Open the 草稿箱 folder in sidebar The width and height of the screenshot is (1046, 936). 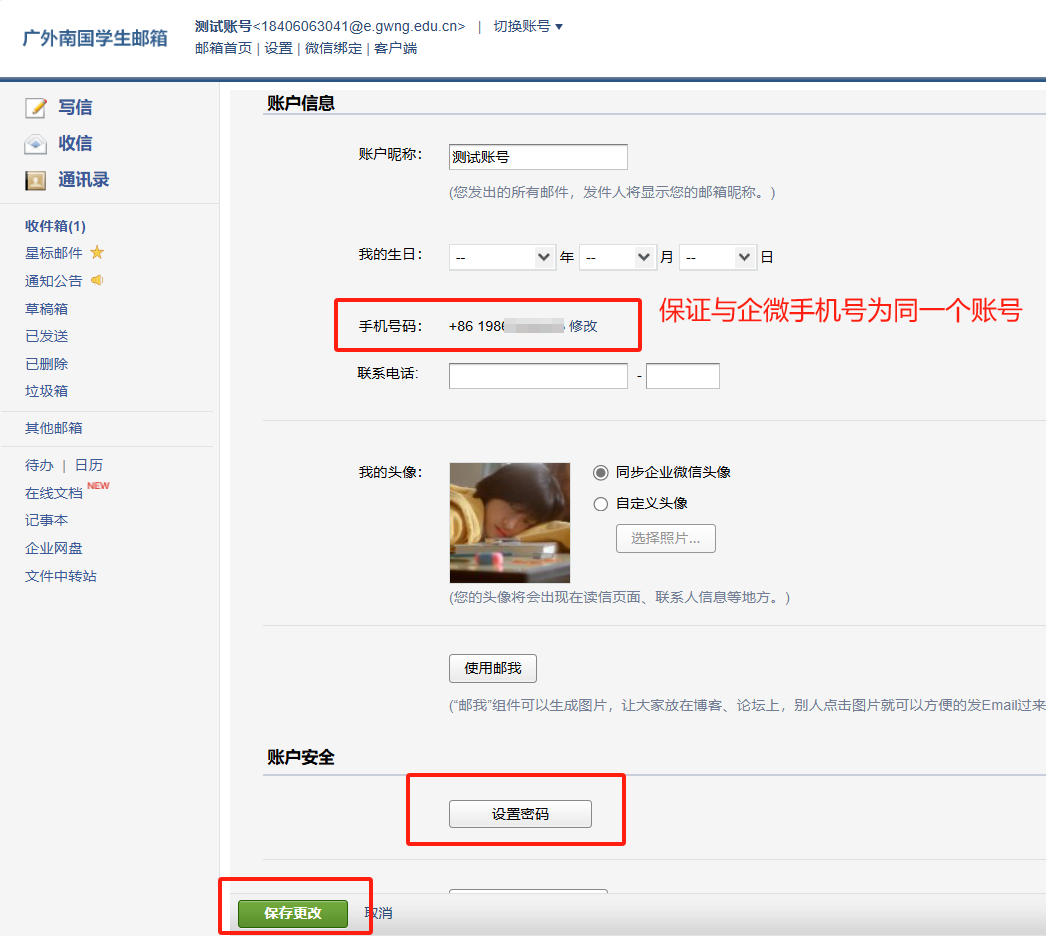(47, 309)
